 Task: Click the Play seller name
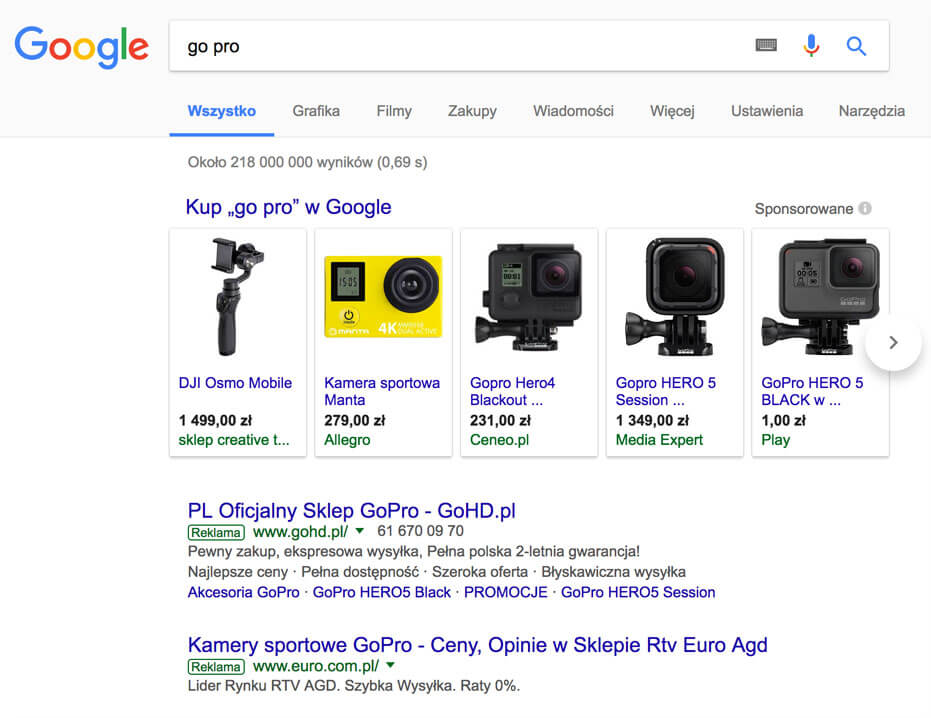[775, 440]
